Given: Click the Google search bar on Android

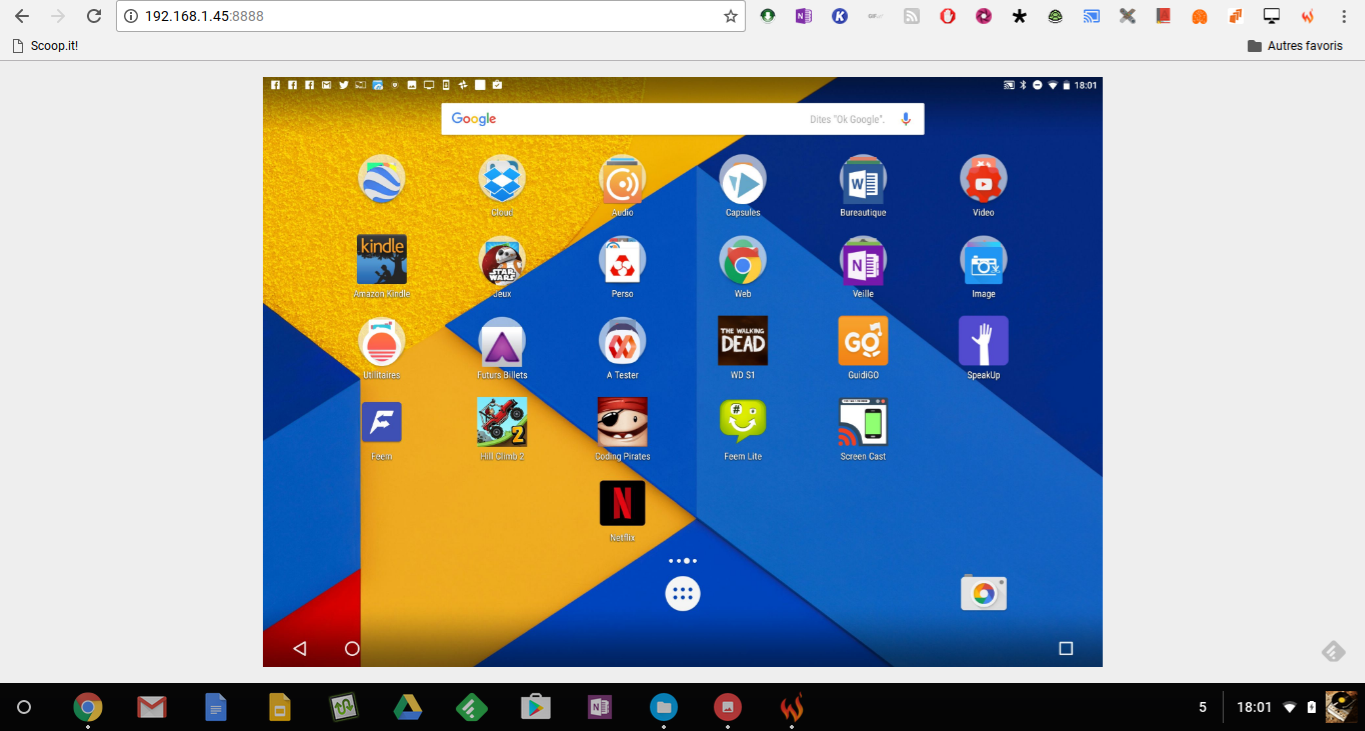Looking at the screenshot, I should coord(683,119).
